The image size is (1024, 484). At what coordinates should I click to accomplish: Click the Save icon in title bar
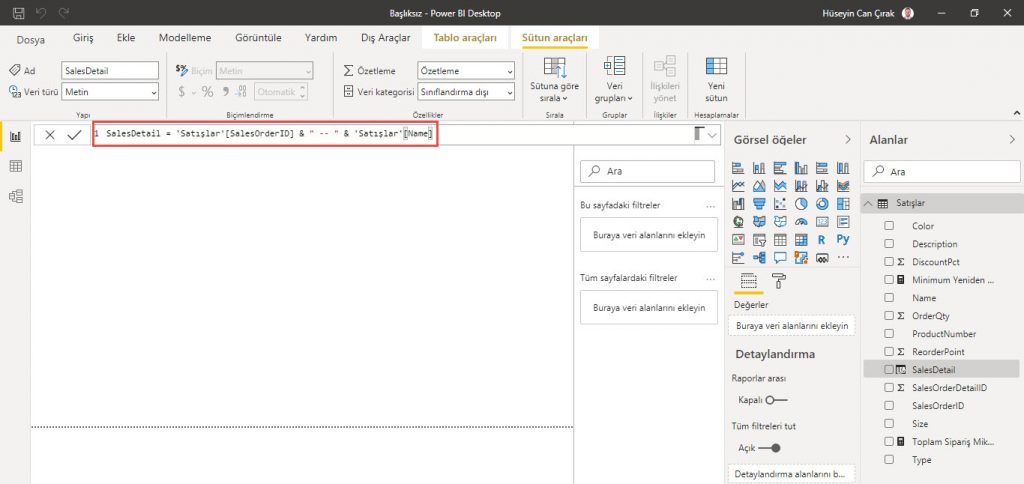(19, 13)
